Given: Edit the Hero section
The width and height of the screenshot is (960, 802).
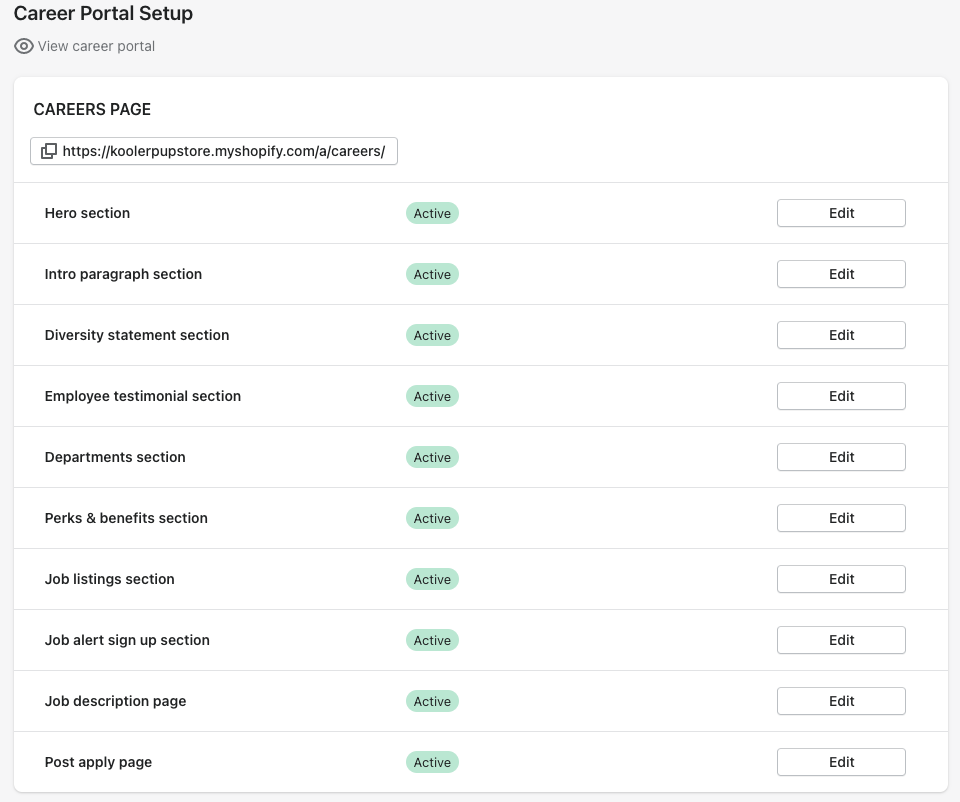Looking at the screenshot, I should (x=840, y=213).
